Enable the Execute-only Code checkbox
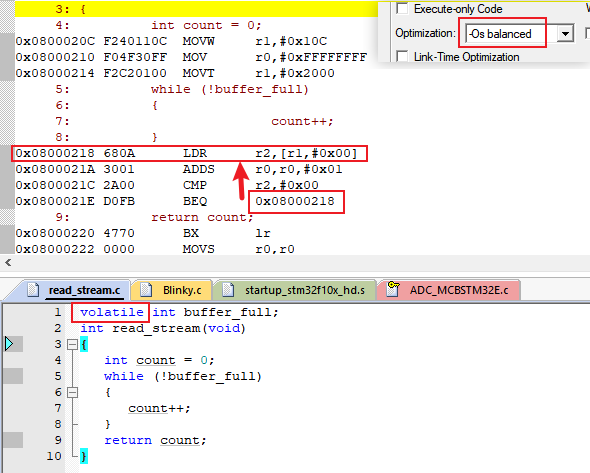 point(402,8)
